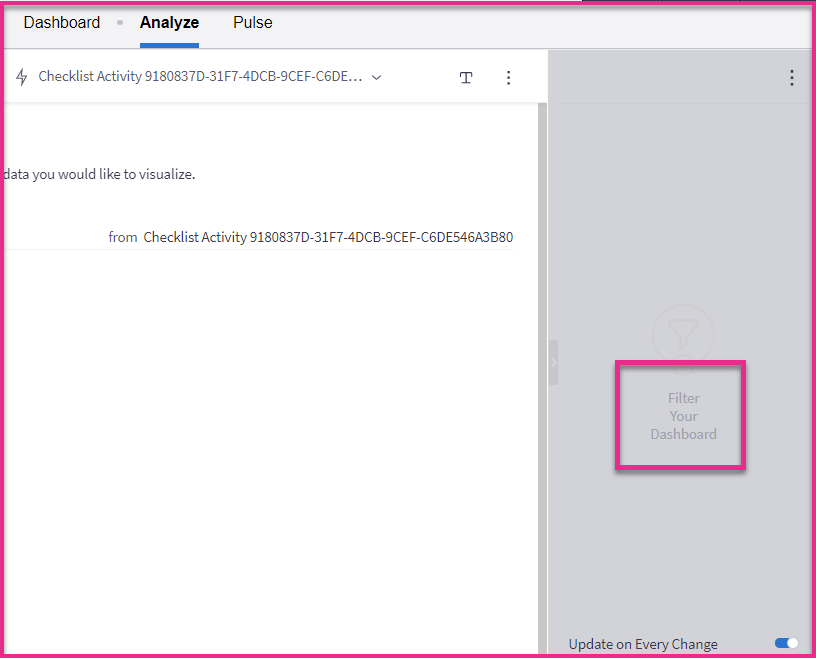The width and height of the screenshot is (816, 658).
Task: Toggle the Update on Every Change switch
Action: coord(786,643)
